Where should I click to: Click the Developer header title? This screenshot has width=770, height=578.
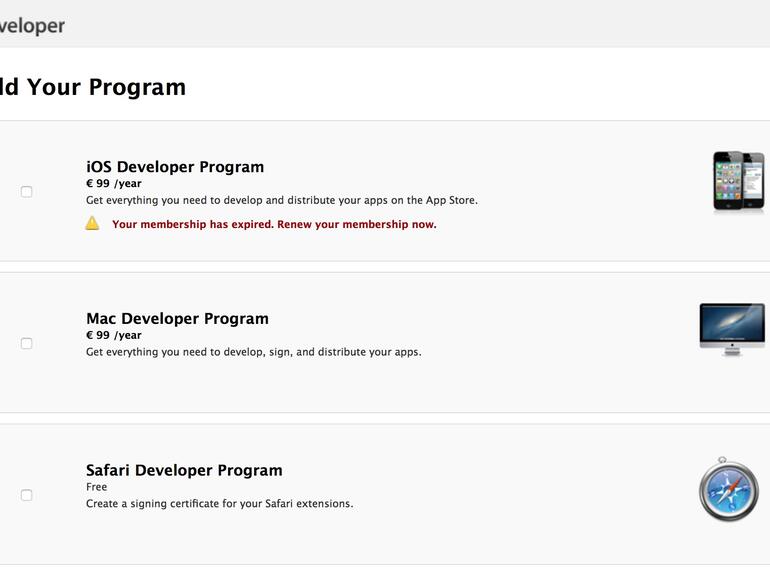tap(32, 26)
